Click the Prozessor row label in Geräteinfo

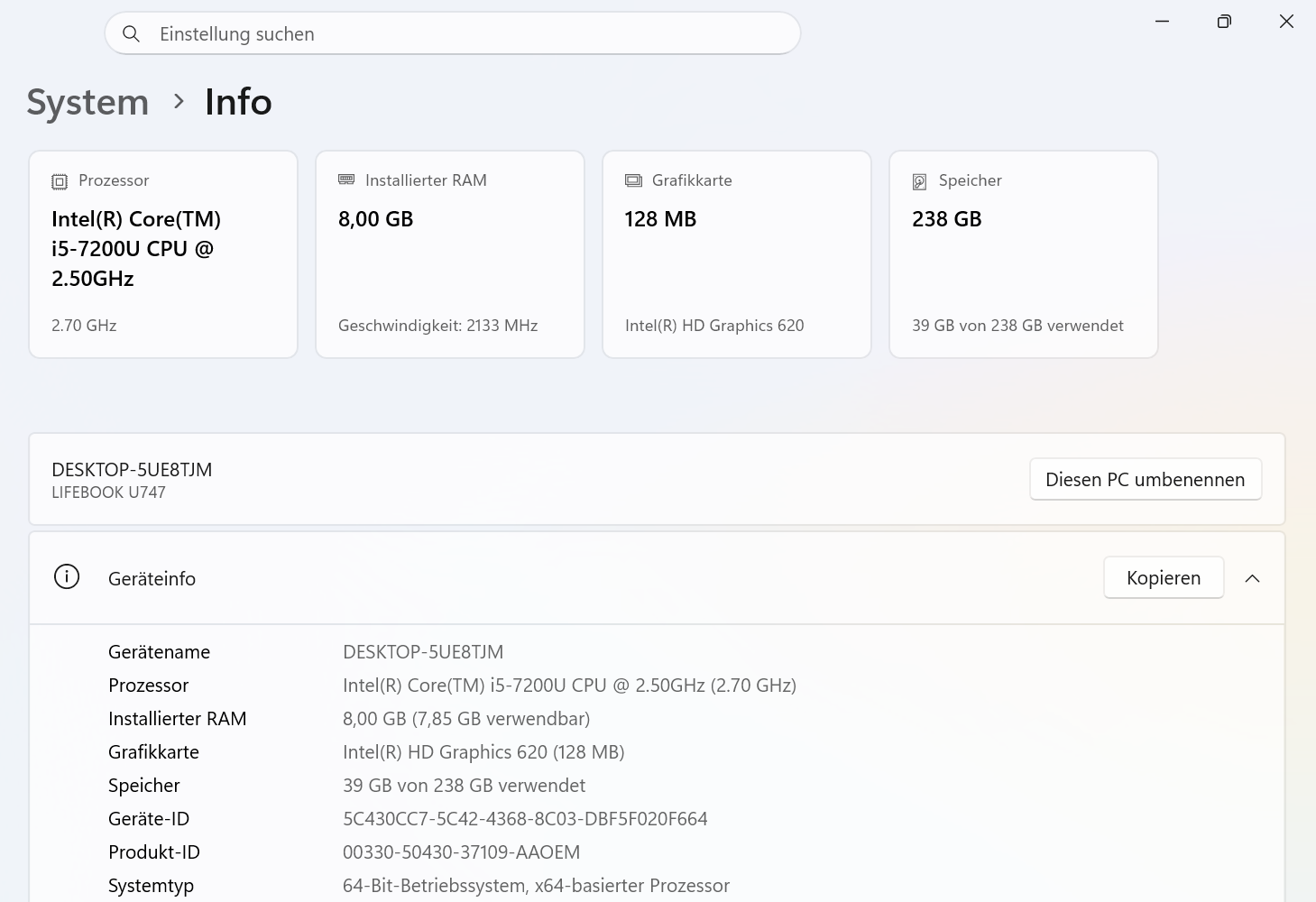(x=148, y=686)
